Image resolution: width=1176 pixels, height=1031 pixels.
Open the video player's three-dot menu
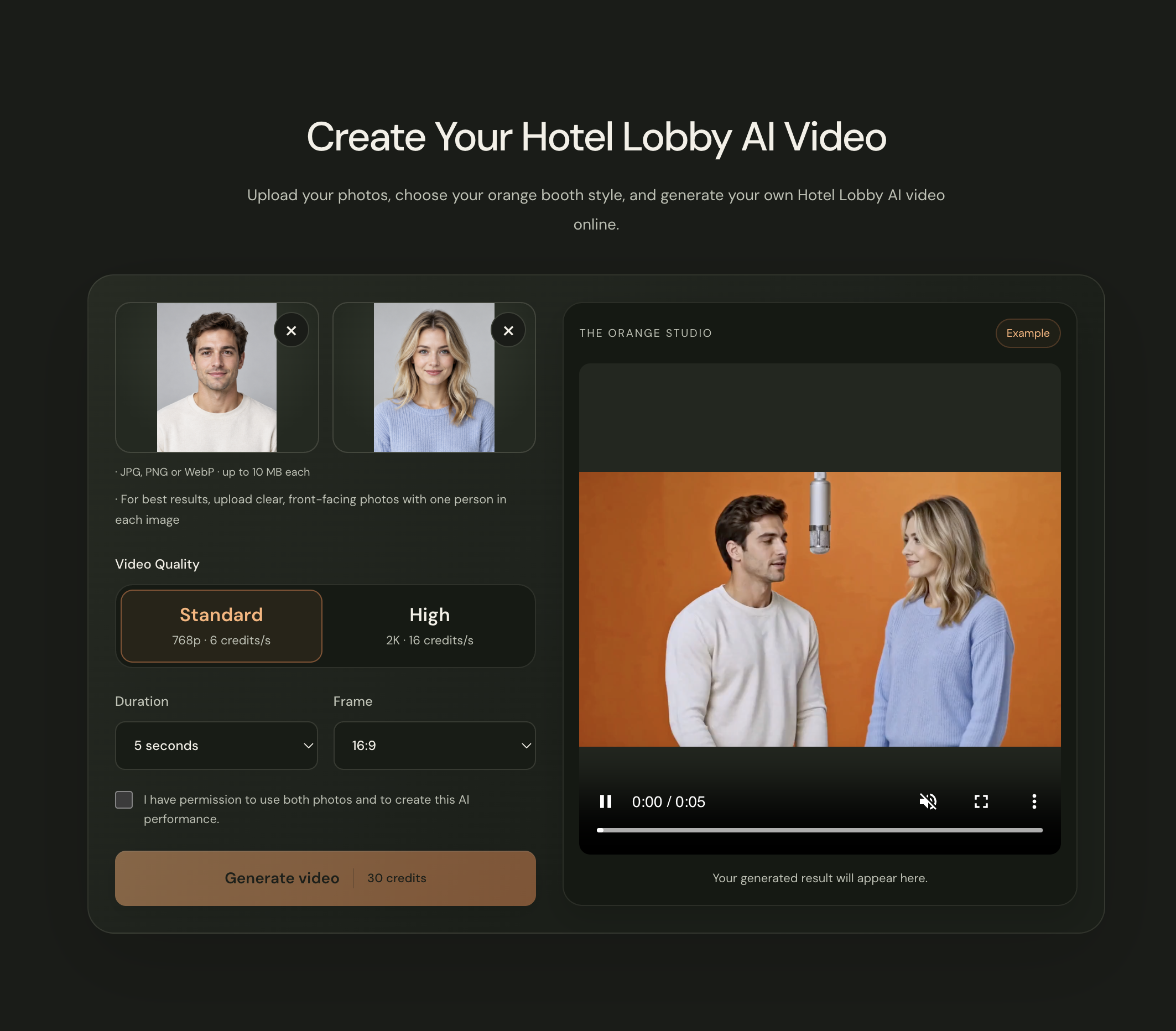click(1034, 801)
